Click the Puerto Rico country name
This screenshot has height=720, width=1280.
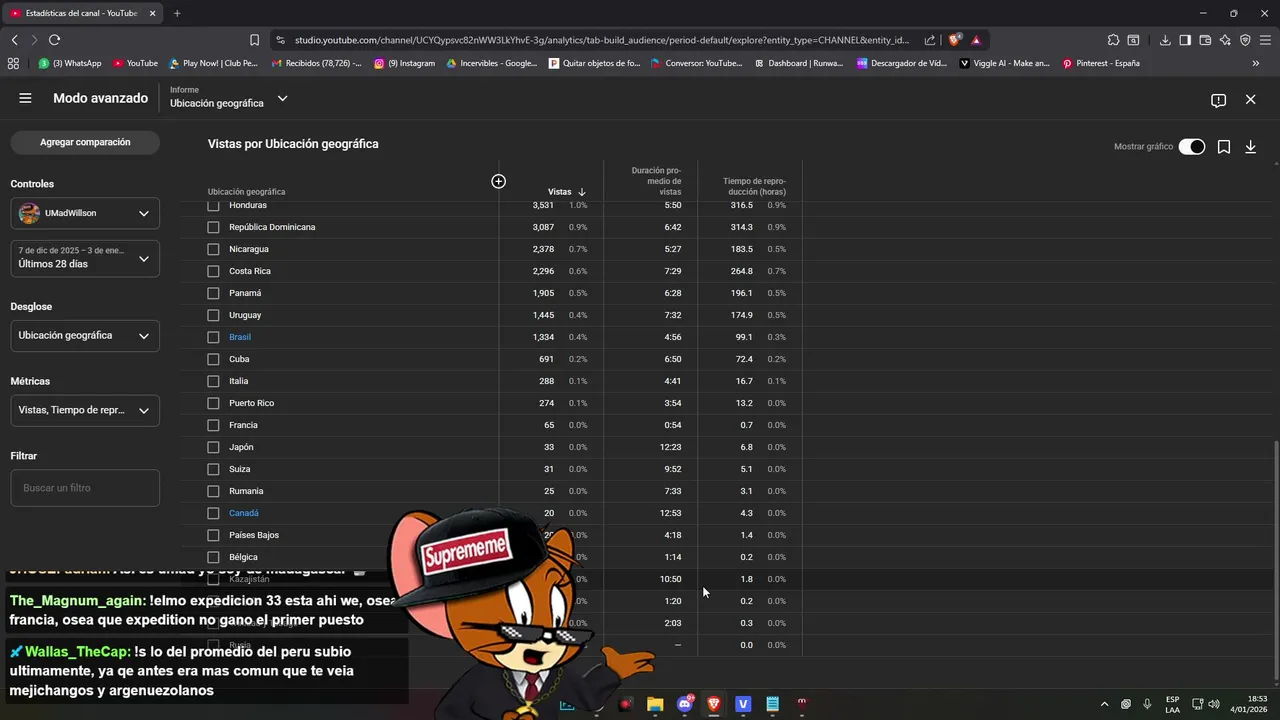tap(251, 403)
